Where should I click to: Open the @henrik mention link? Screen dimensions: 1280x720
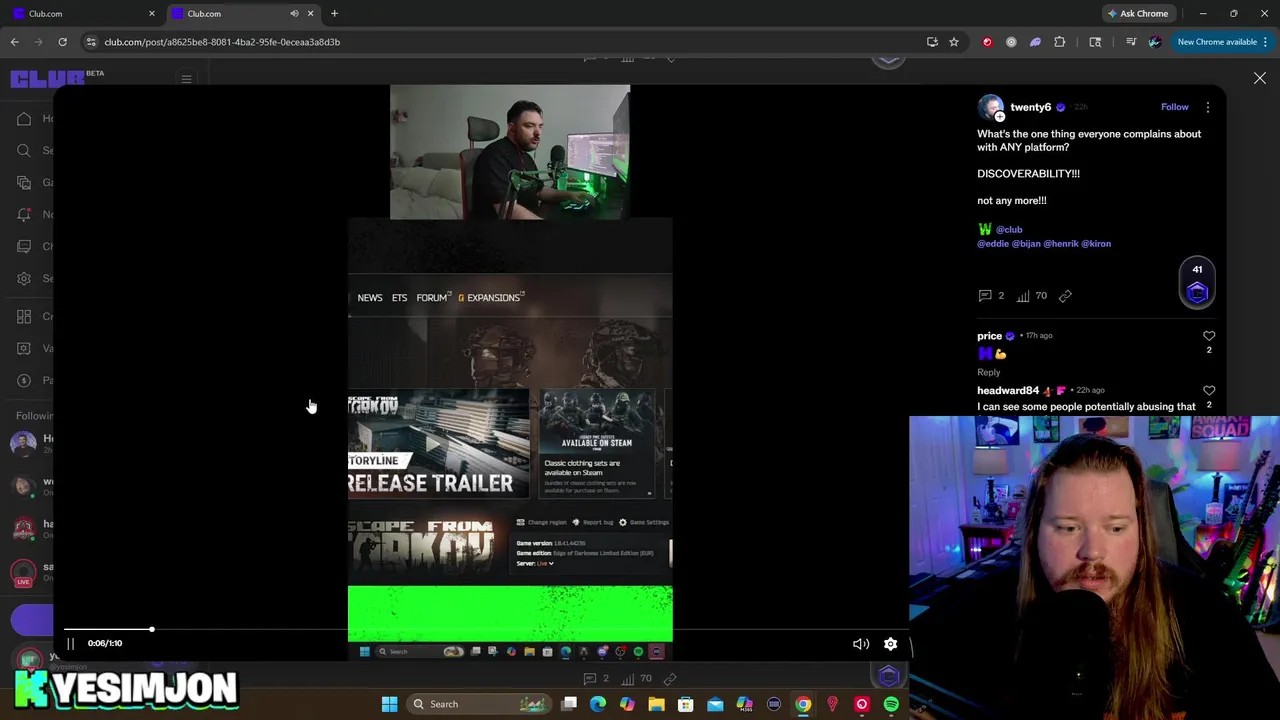coord(1062,244)
